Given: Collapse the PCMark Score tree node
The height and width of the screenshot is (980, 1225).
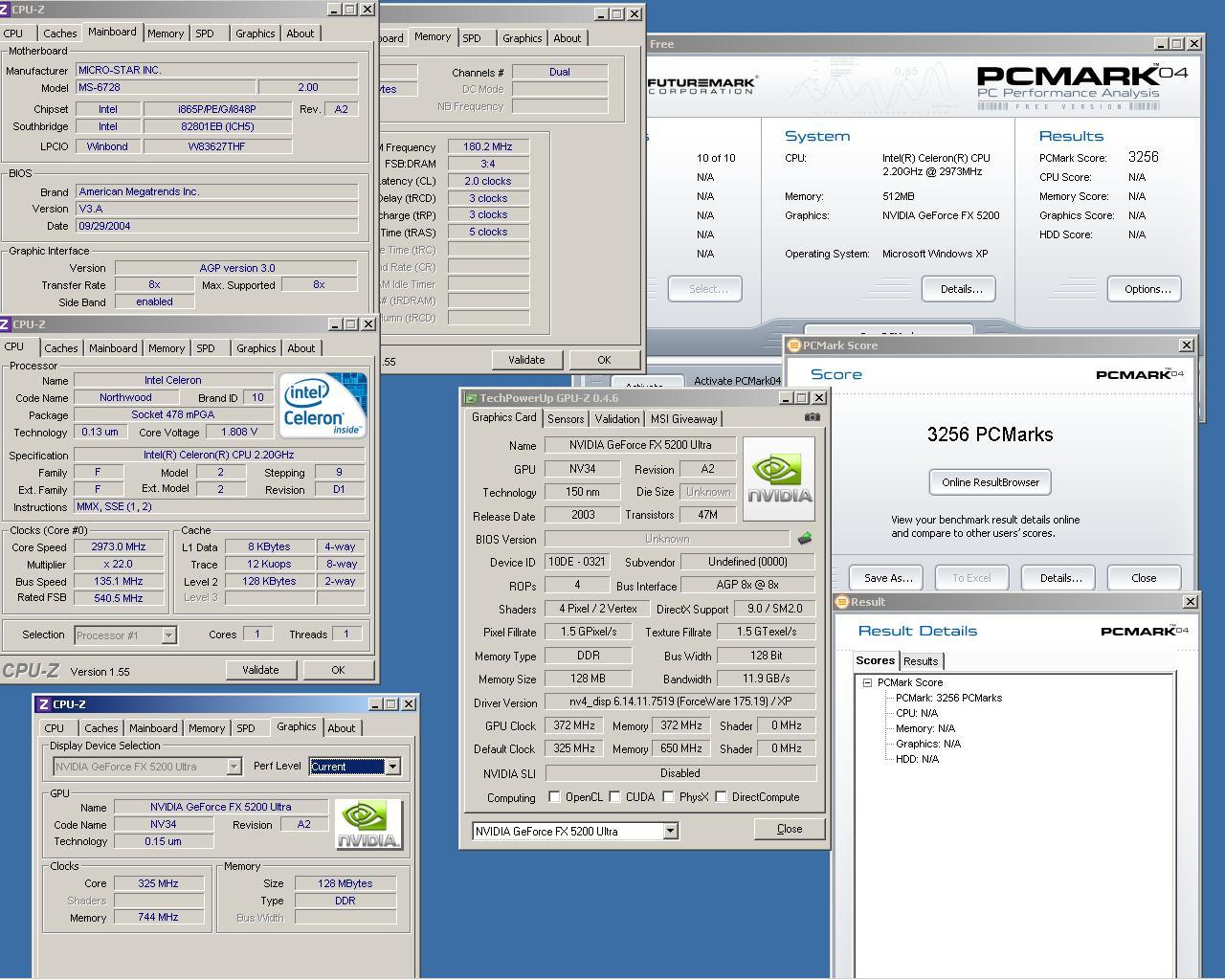Looking at the screenshot, I should (x=867, y=682).
